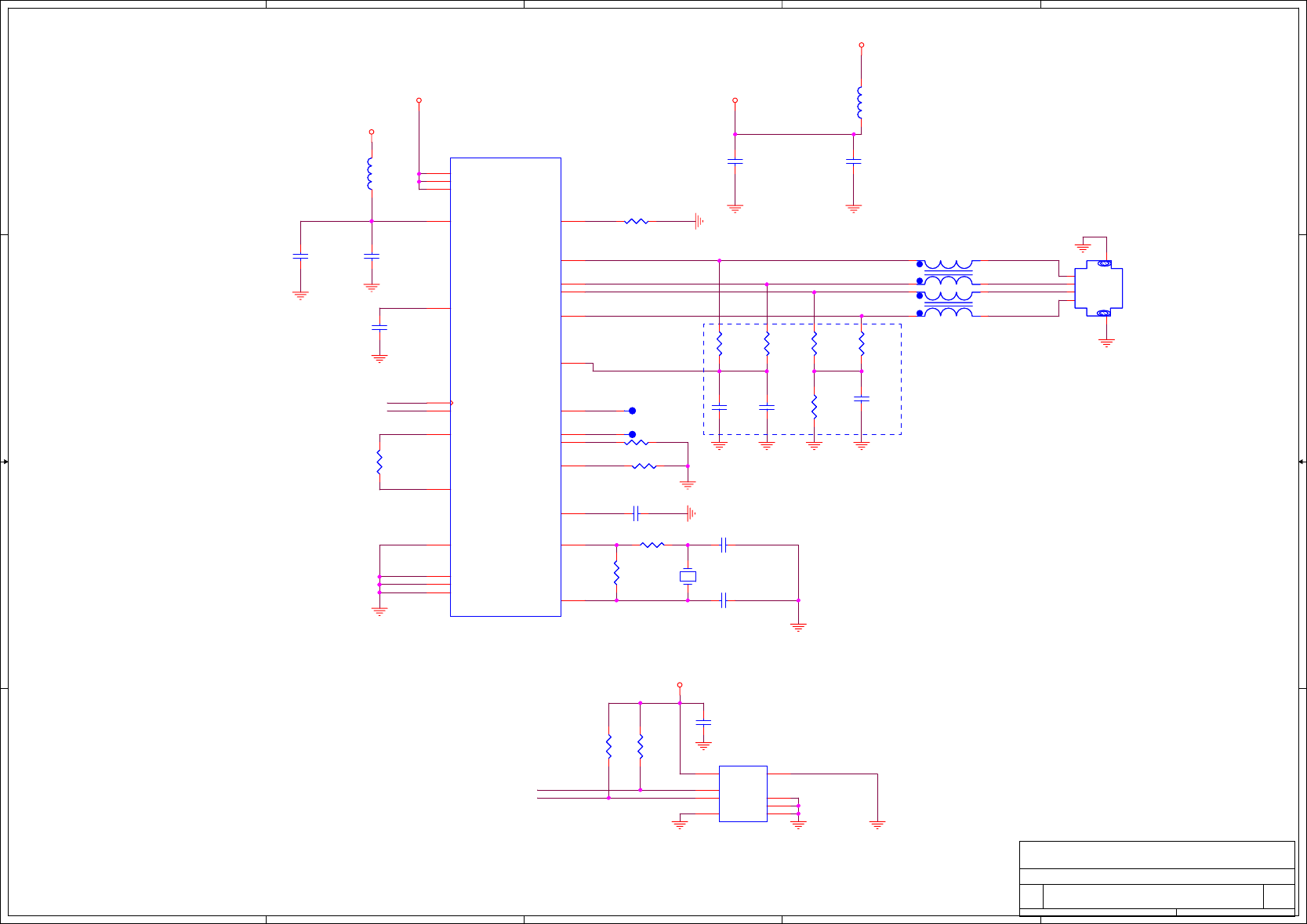Click the lower test point dot beside the main IC

click(x=632, y=434)
